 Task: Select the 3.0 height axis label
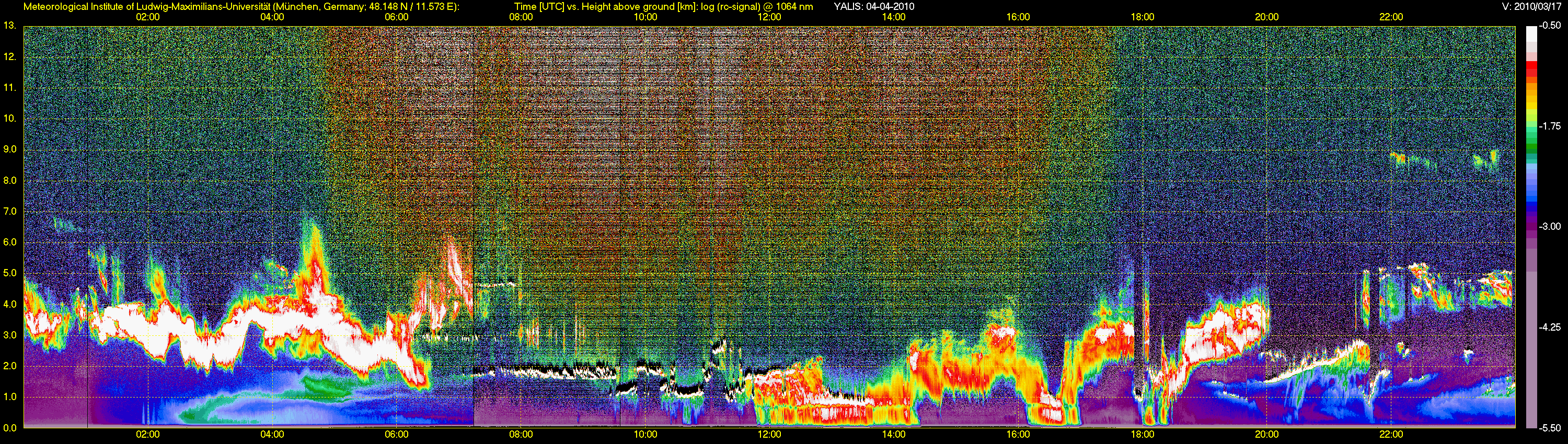(10, 335)
